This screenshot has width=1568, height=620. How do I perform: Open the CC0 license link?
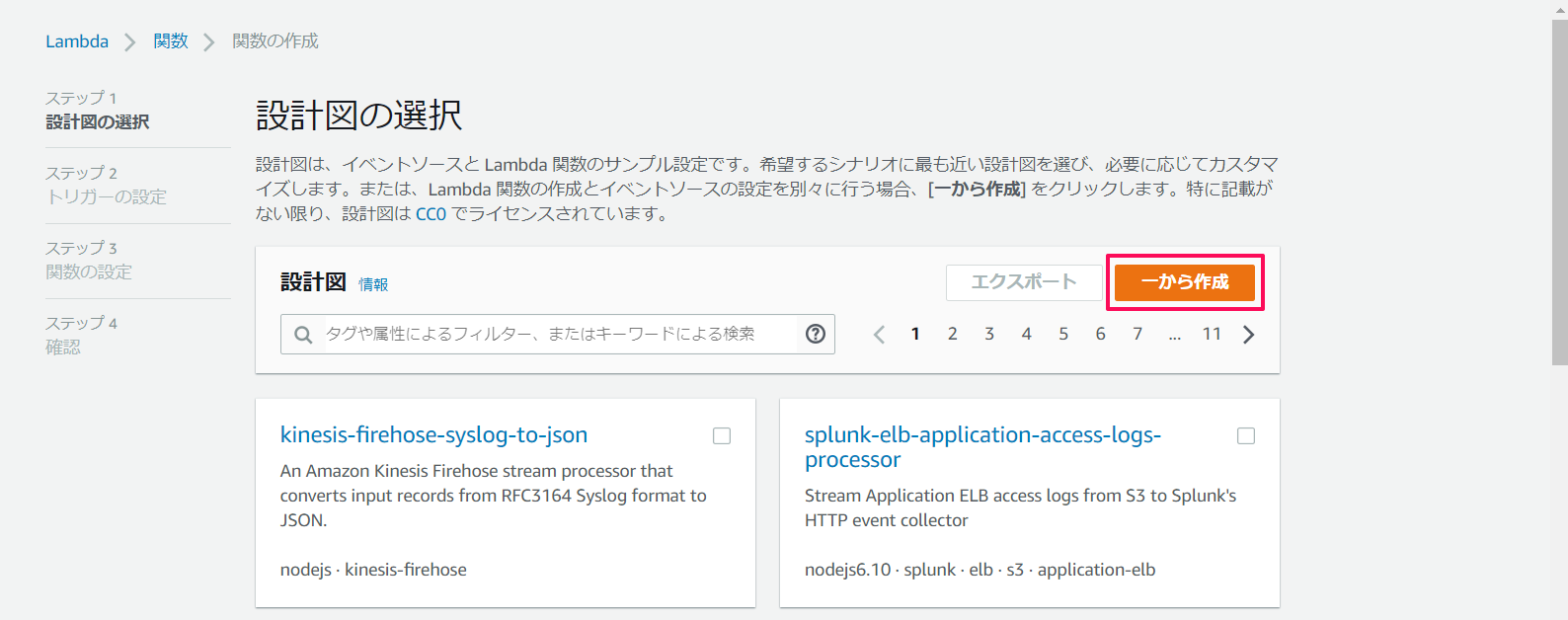coord(431,214)
